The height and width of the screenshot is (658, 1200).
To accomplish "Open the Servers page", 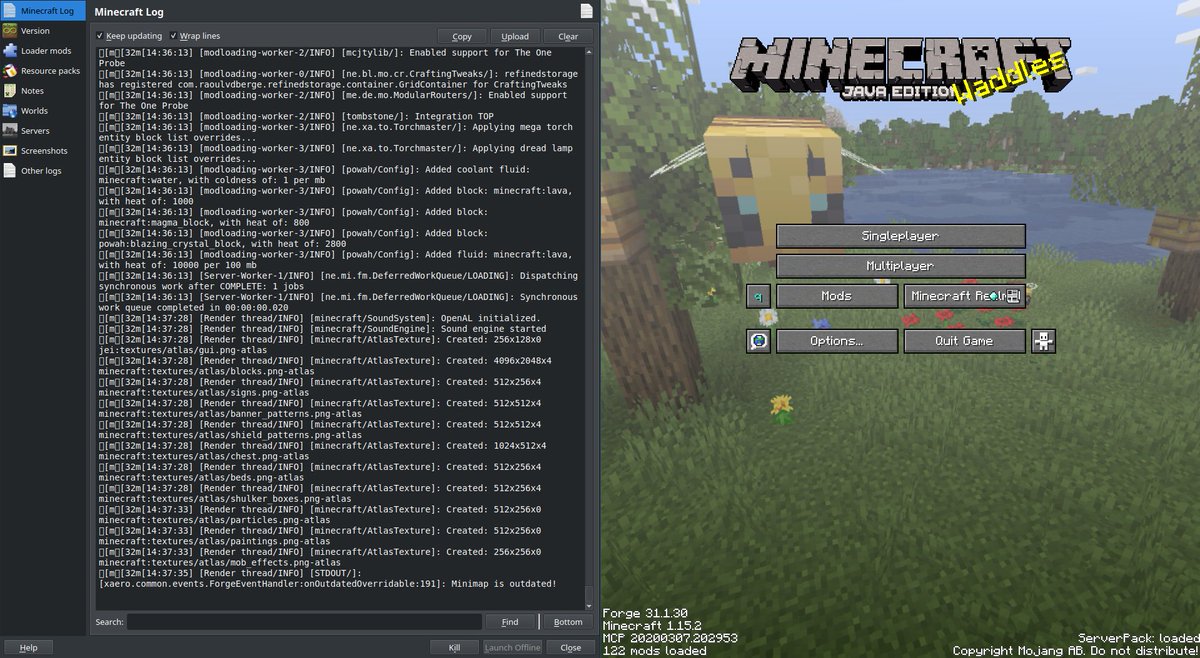I will tap(43, 131).
